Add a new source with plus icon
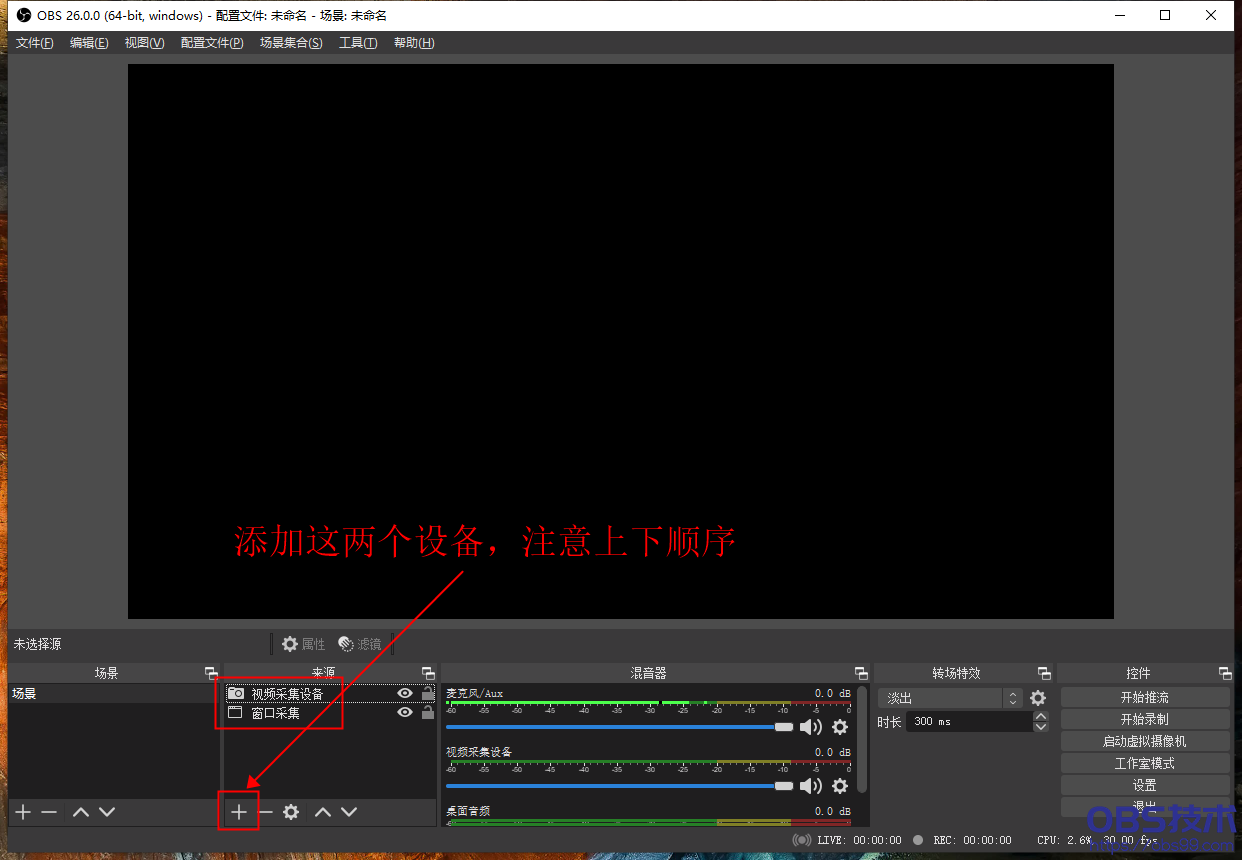1242x860 pixels. pyautogui.click(x=239, y=812)
